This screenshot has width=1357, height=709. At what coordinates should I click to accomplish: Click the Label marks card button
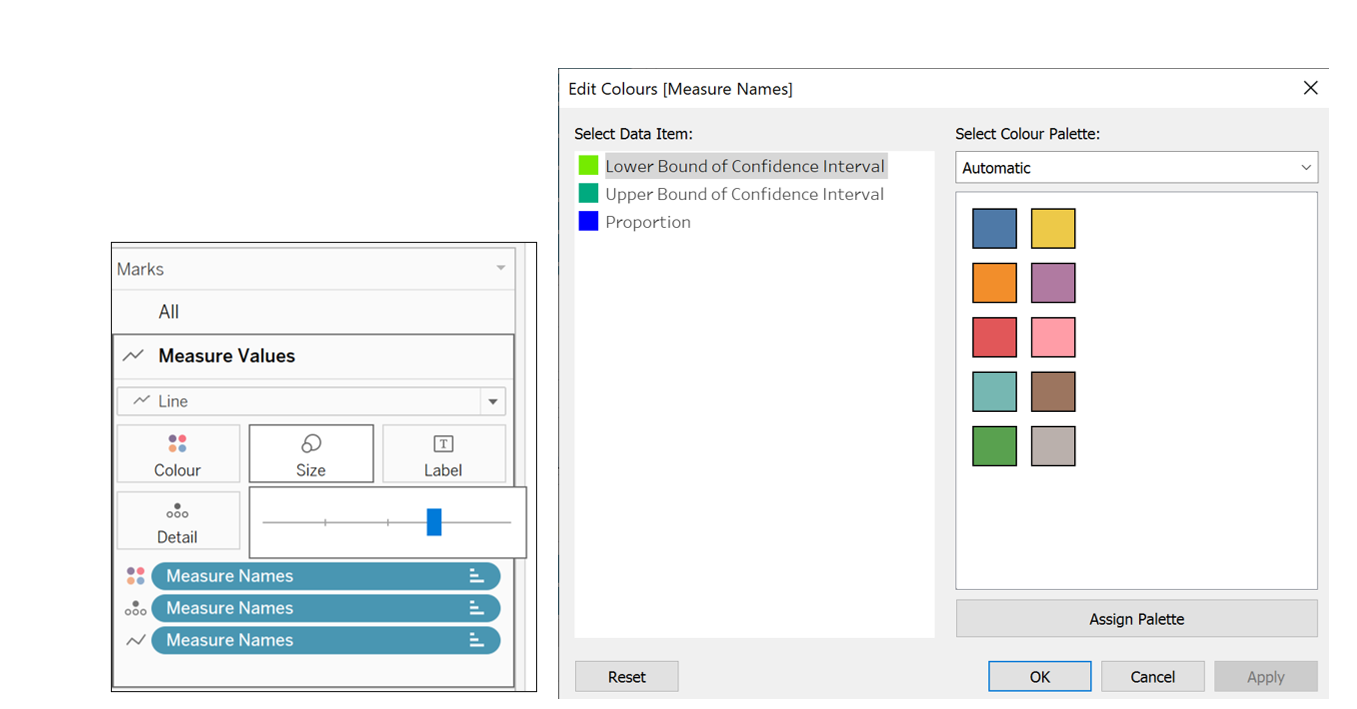coord(443,454)
